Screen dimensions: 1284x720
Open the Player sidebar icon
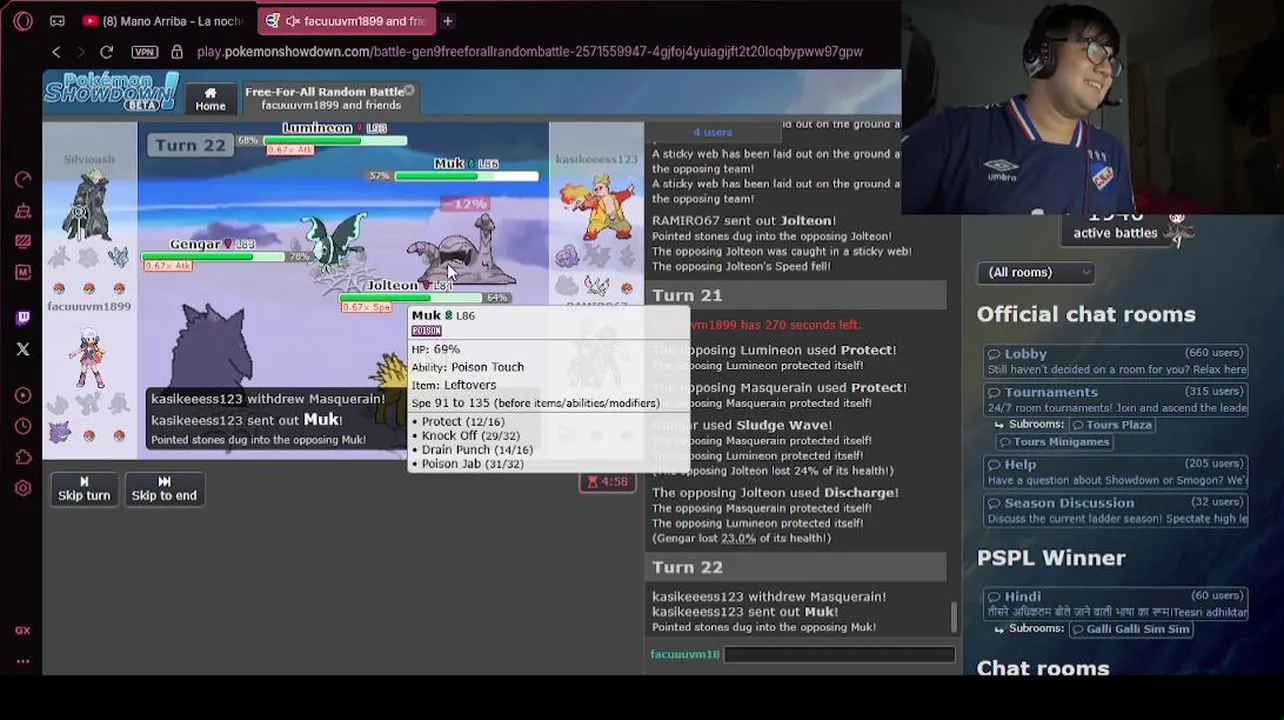click(x=23, y=395)
